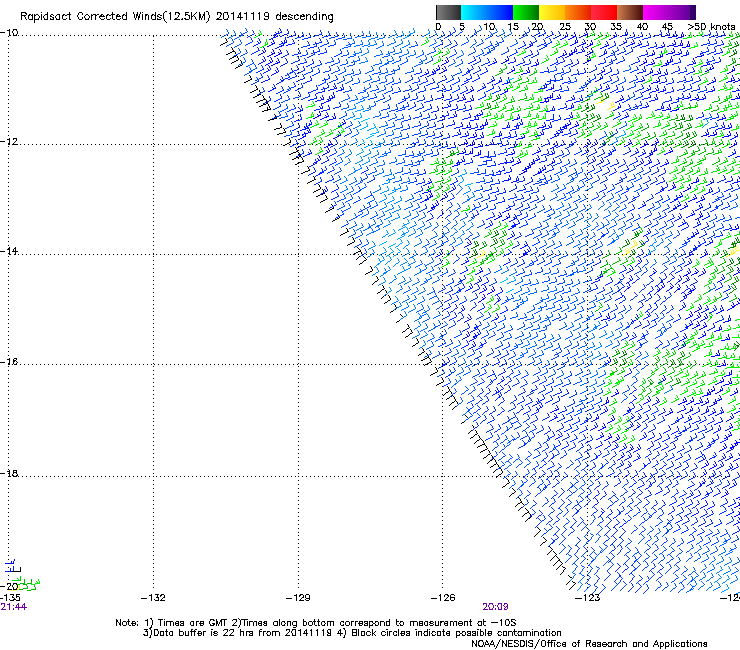Click the '-123' longitude axis label

click(x=588, y=598)
